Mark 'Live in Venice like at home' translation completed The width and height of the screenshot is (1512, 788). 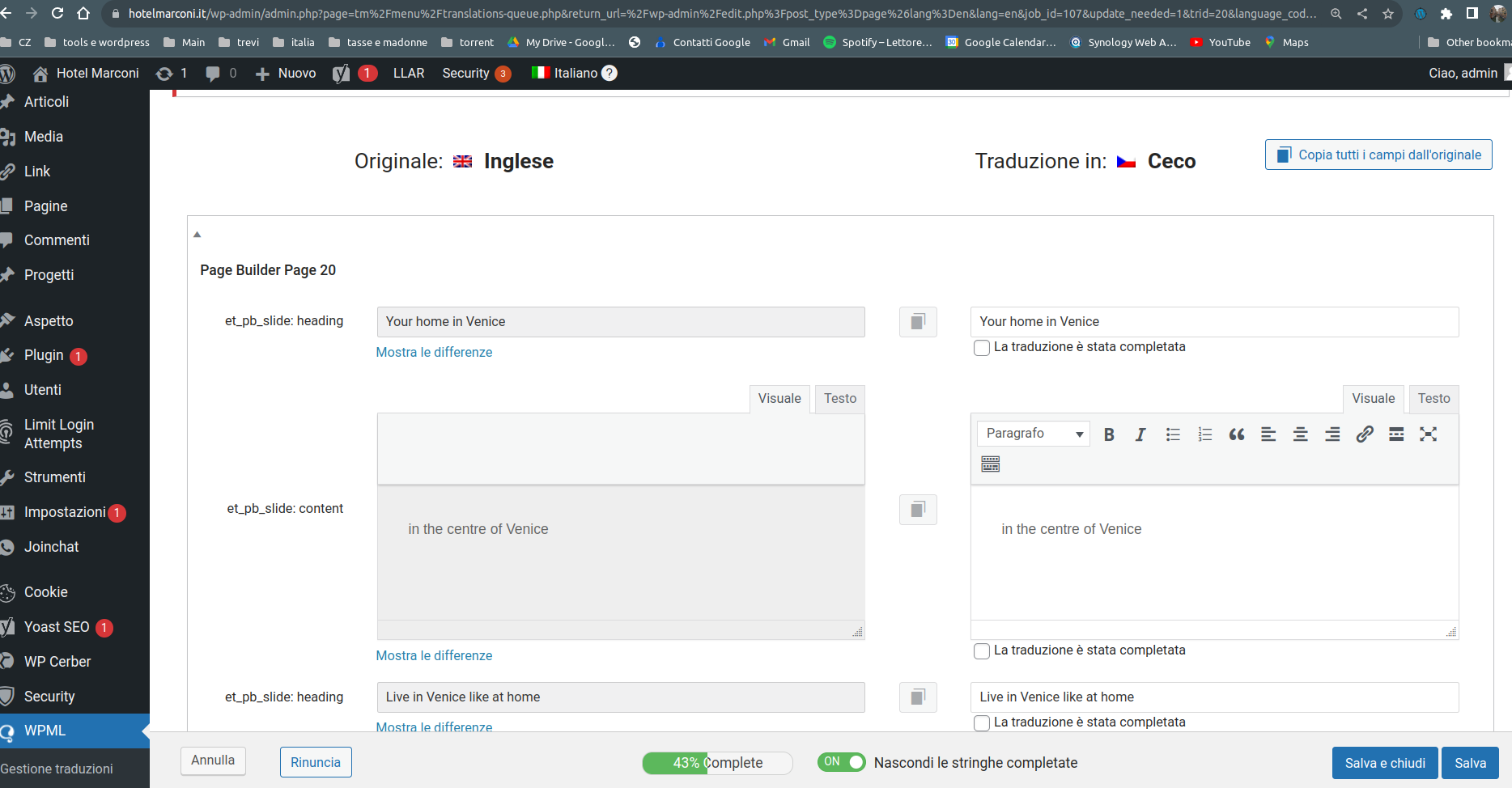click(x=982, y=723)
